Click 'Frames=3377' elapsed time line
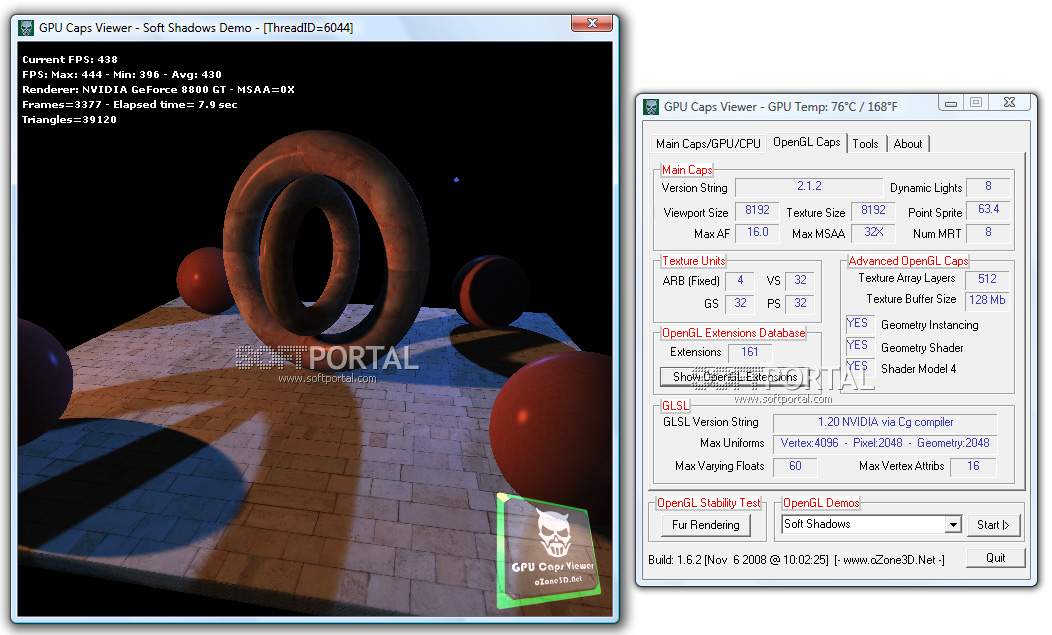Viewport: 1052px width, 635px height. pyautogui.click(x=129, y=105)
